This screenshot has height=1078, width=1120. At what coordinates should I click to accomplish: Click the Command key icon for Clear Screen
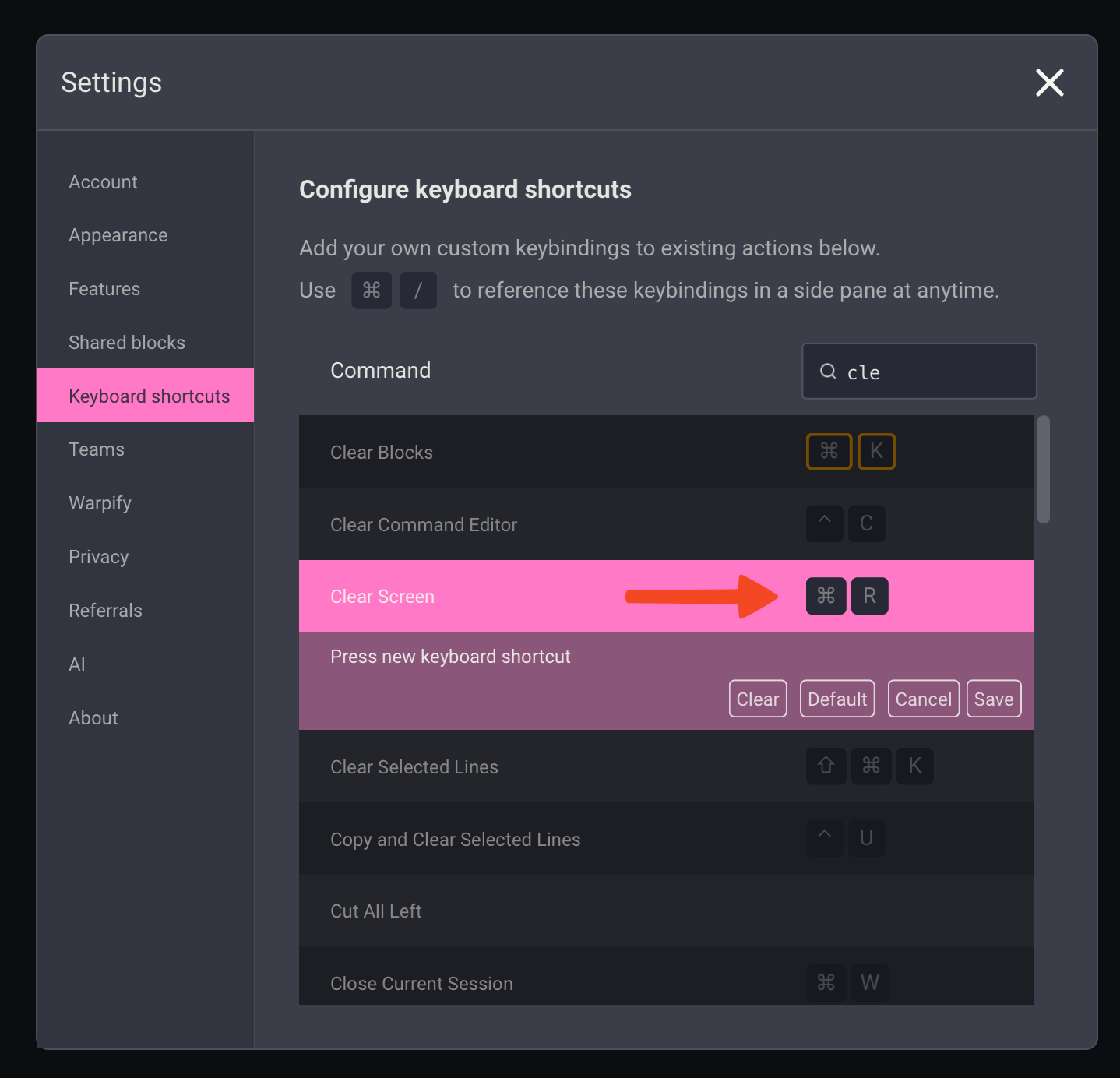pos(826,596)
